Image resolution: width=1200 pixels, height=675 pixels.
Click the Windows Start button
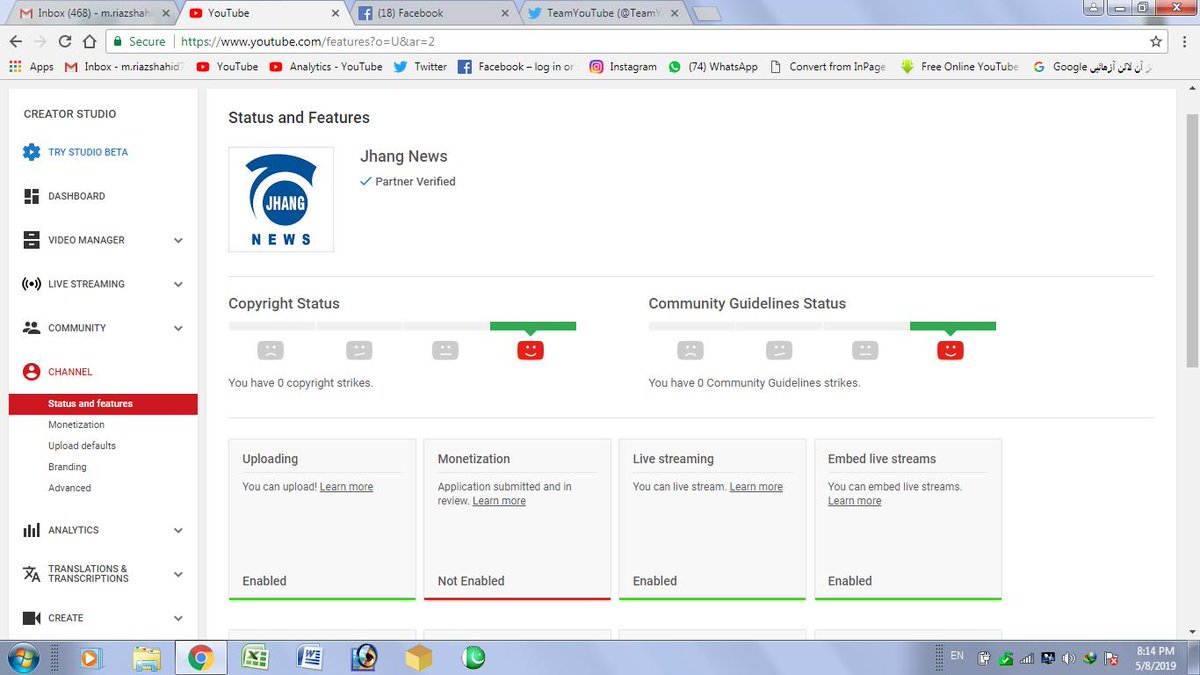click(21, 657)
